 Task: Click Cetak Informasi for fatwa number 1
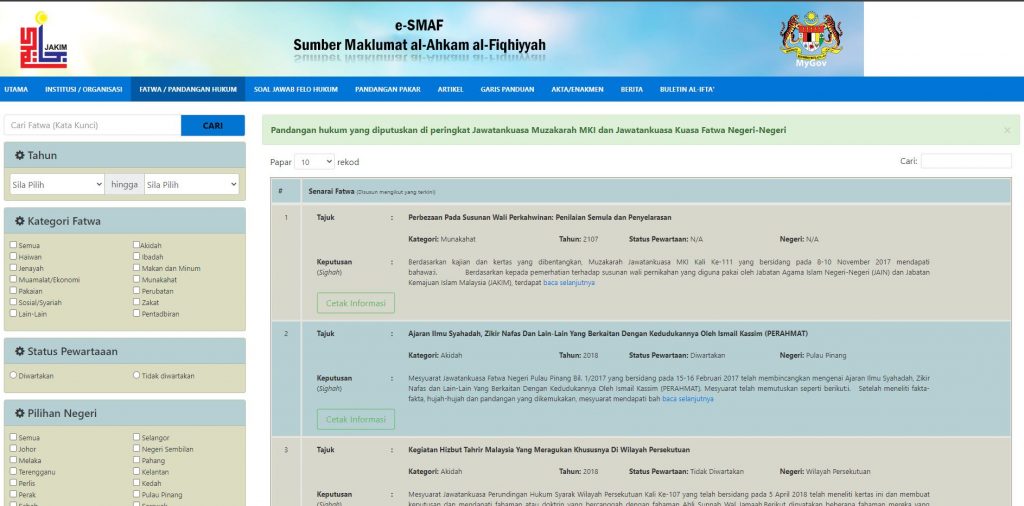point(356,303)
